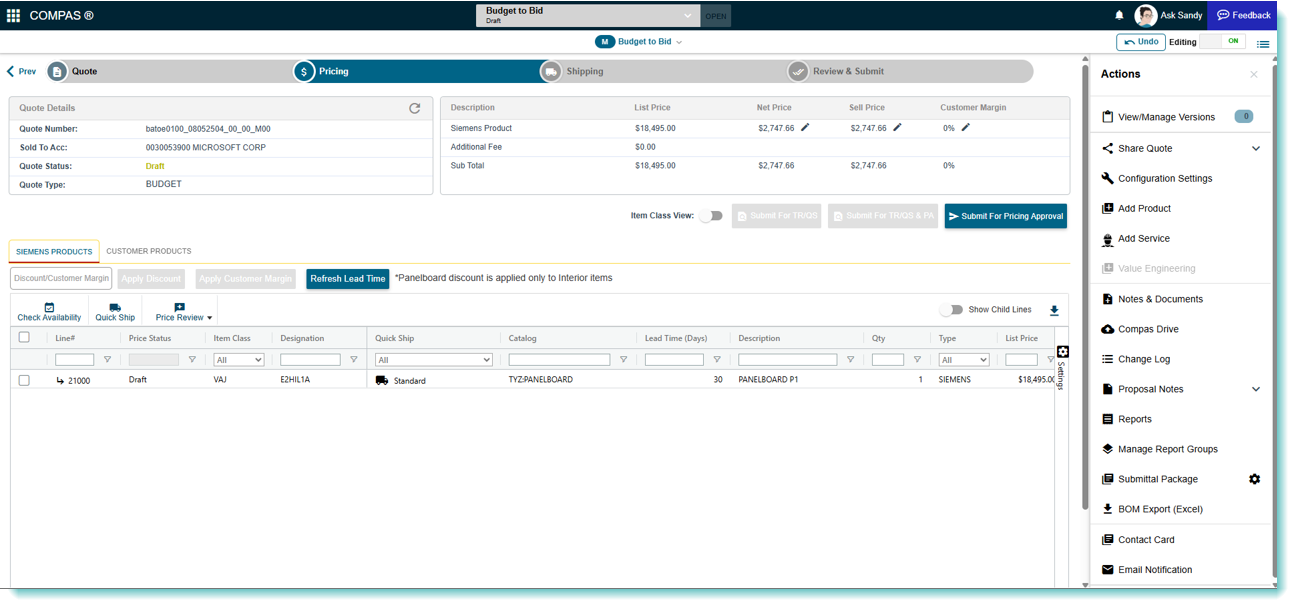Download the product grid as export
This screenshot has height=608, width=1296.
tap(1054, 310)
